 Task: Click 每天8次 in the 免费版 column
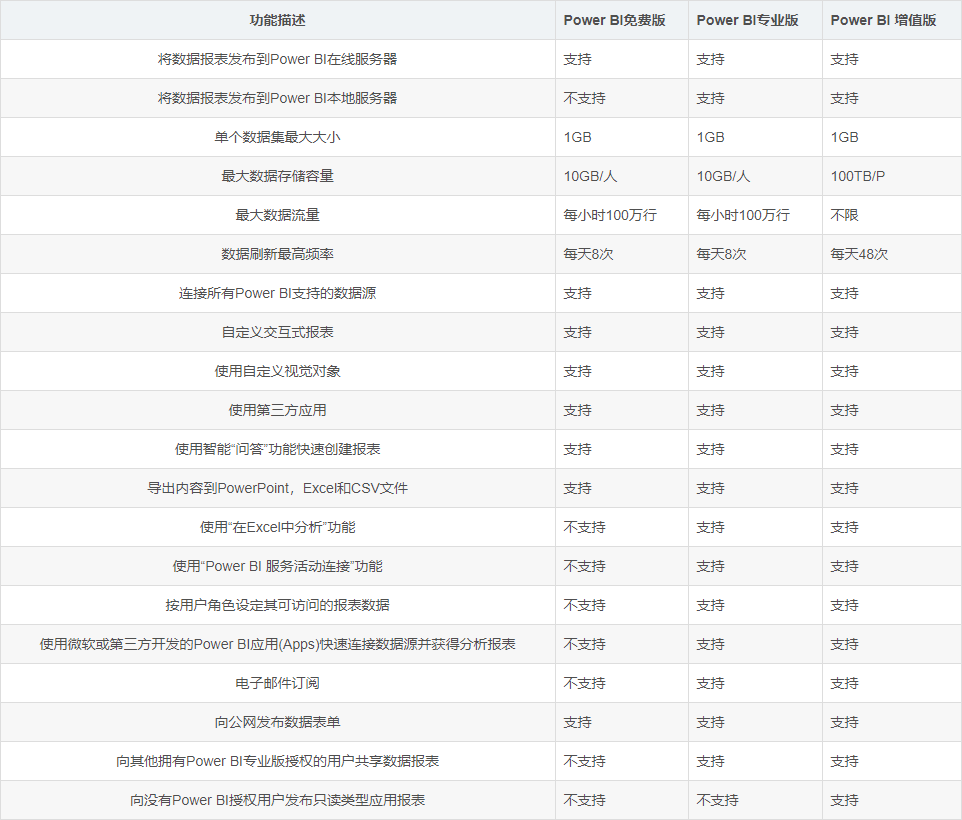point(588,254)
